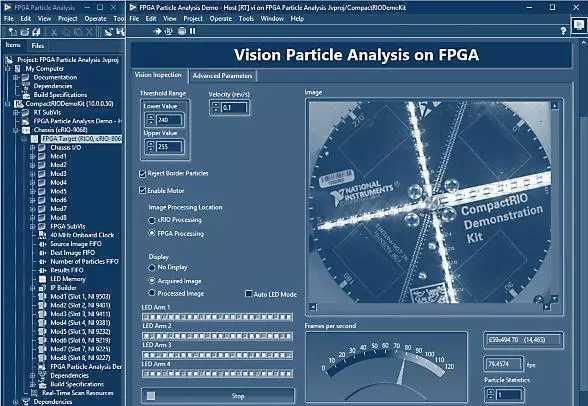Select Mod8 (Slot 8, NI 9227) module
The height and width of the screenshot is (406, 588).
click(x=80, y=358)
